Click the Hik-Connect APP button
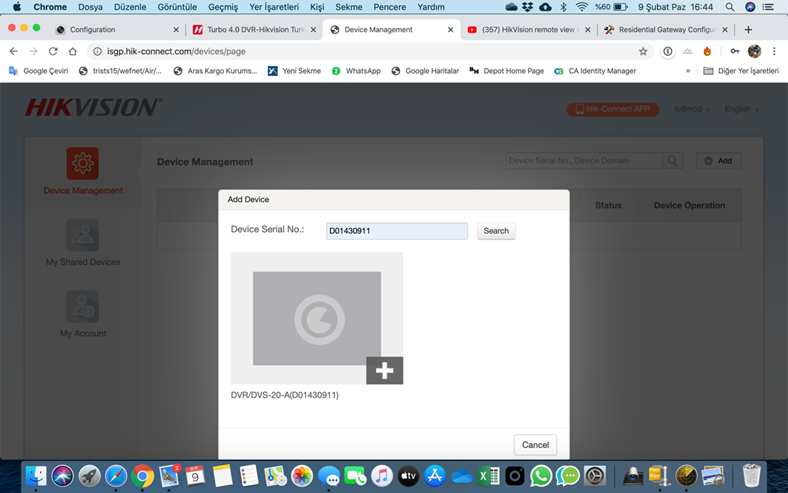The width and height of the screenshot is (788, 493). coord(613,109)
